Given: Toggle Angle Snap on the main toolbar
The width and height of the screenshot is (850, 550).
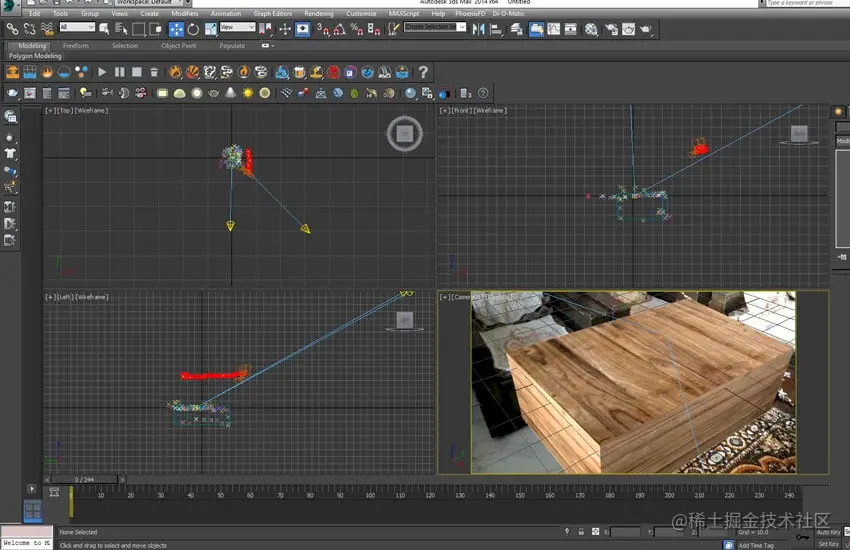Looking at the screenshot, I should pos(338,29).
